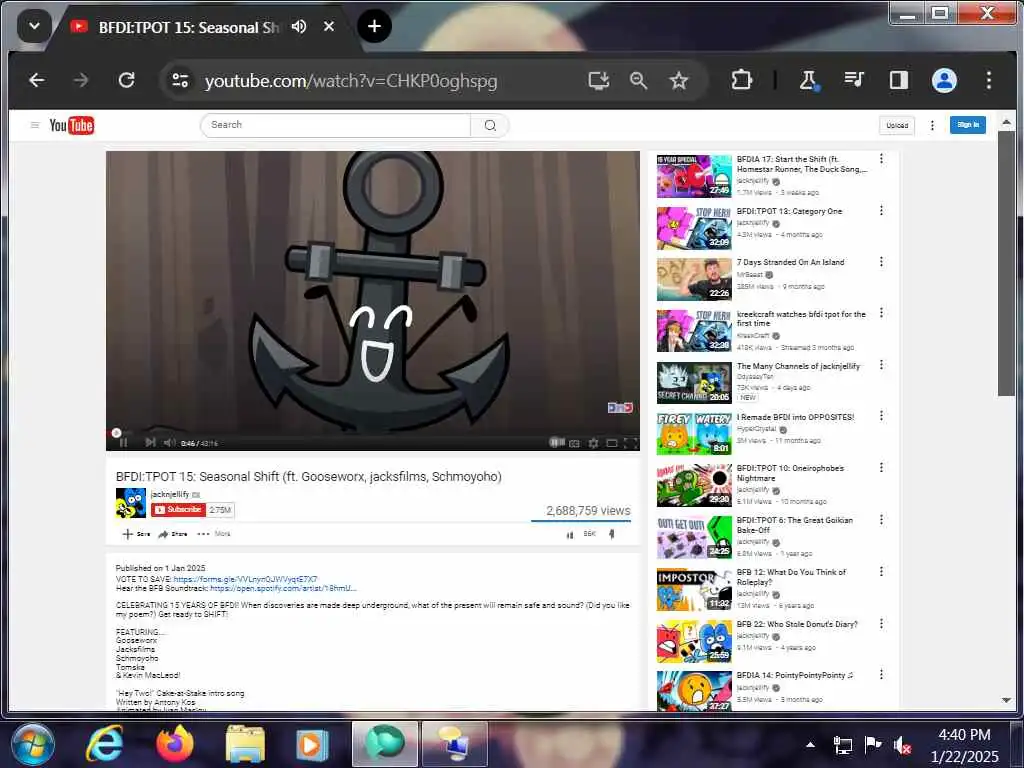Like the video with thumbs up
The image size is (1024, 768).
click(x=569, y=535)
